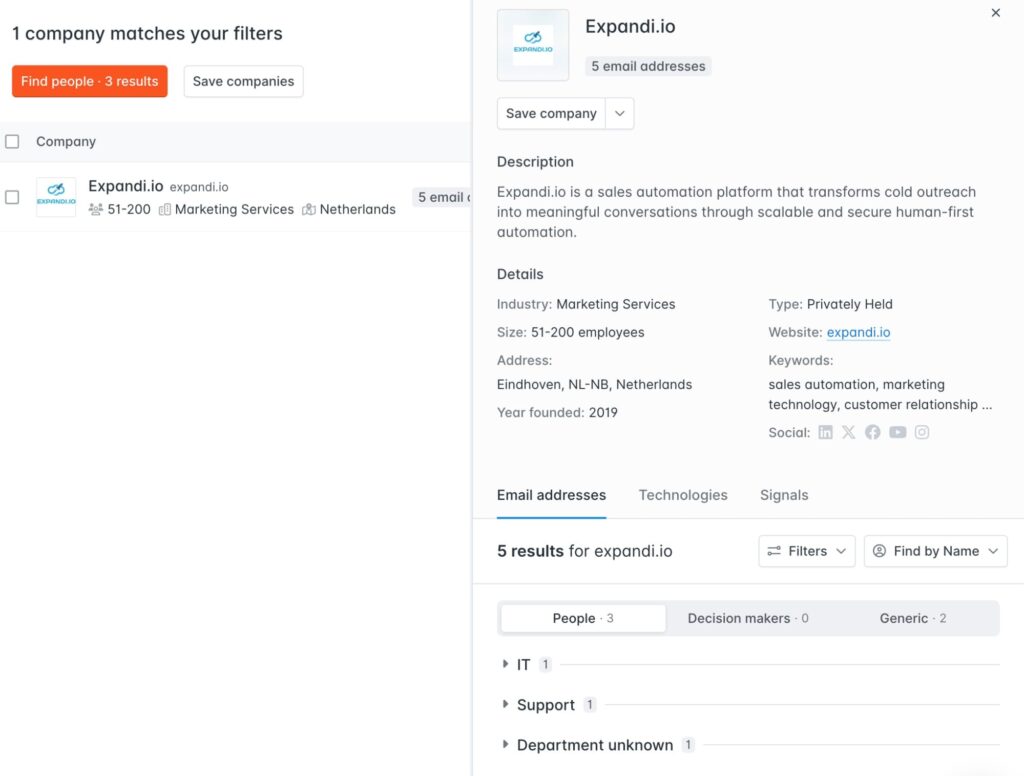Toggle the select-all Company checkbox
Screen dimensions: 1024x776
(x=12, y=142)
